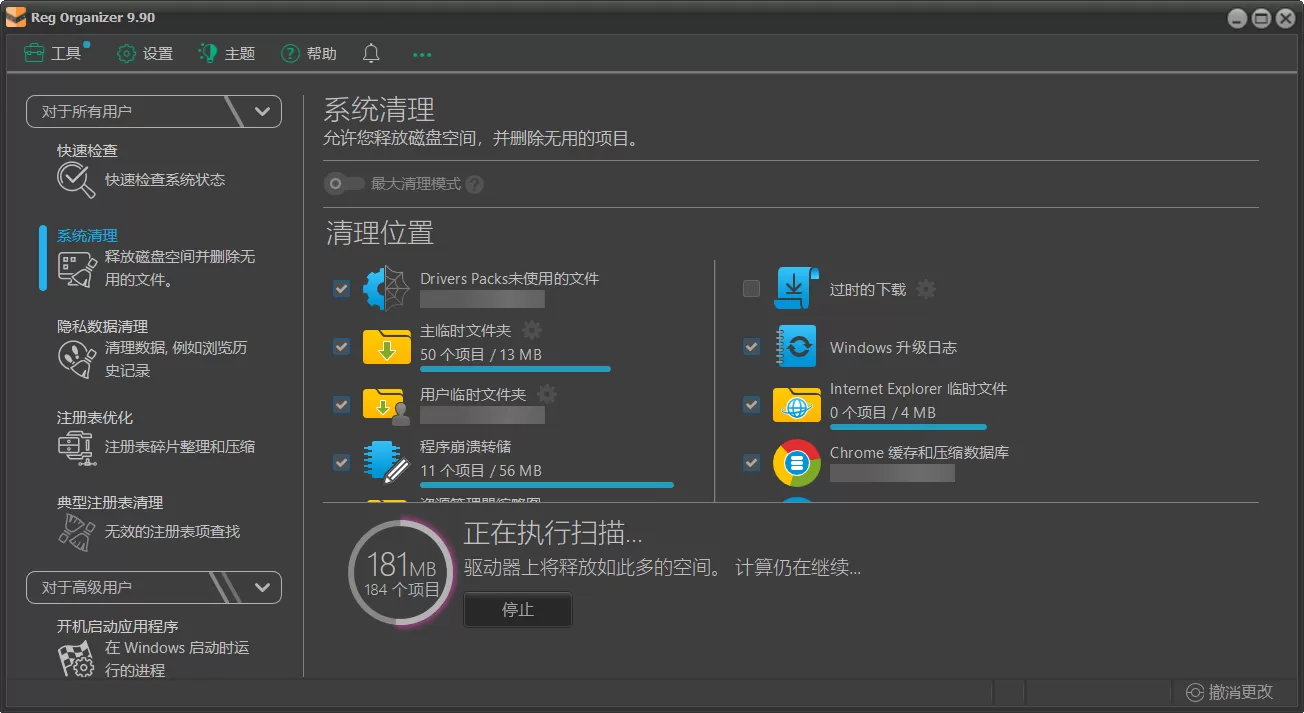Click the Chrome 缓存和压缩数据库 icon
1304x713 pixels.
point(796,462)
